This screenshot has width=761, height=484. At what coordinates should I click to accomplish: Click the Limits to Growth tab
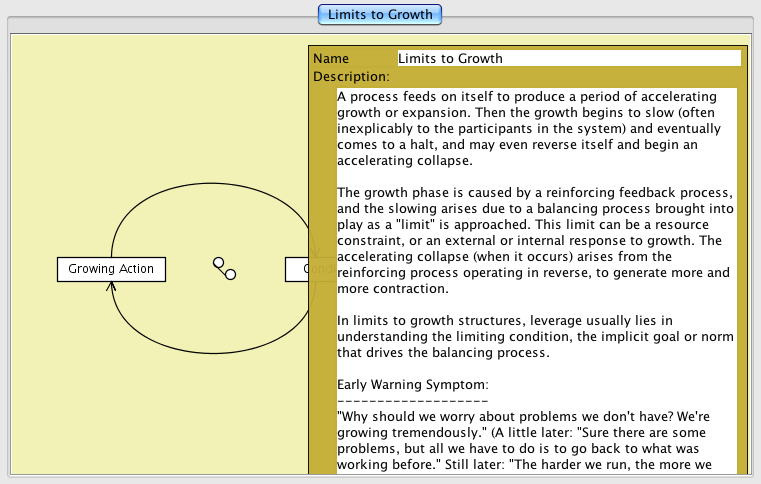380,14
